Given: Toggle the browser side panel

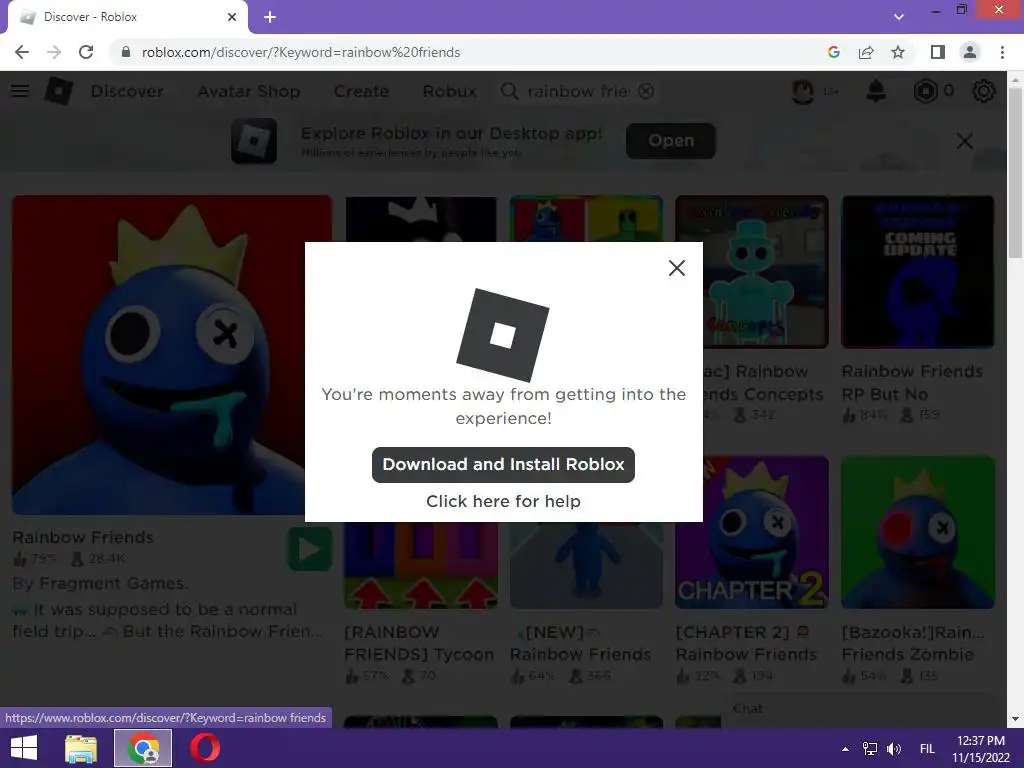Looking at the screenshot, I should coord(938,52).
